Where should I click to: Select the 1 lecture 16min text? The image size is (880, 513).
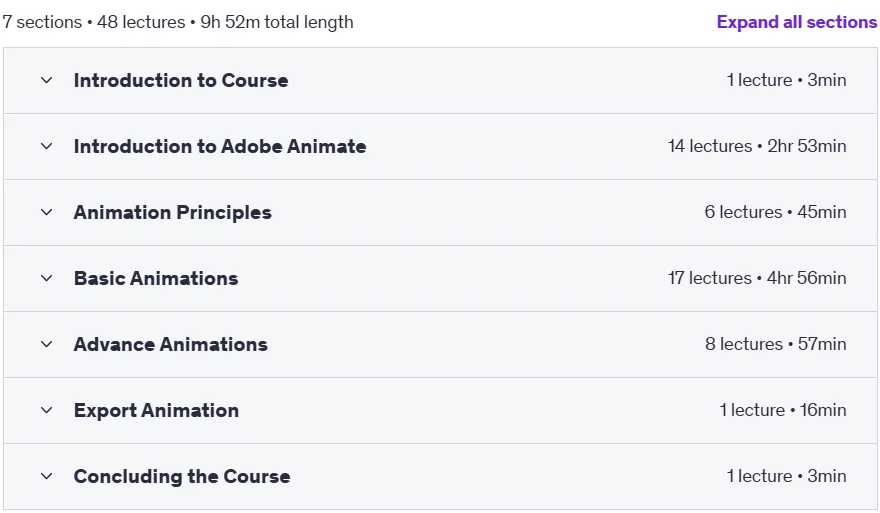tap(783, 410)
